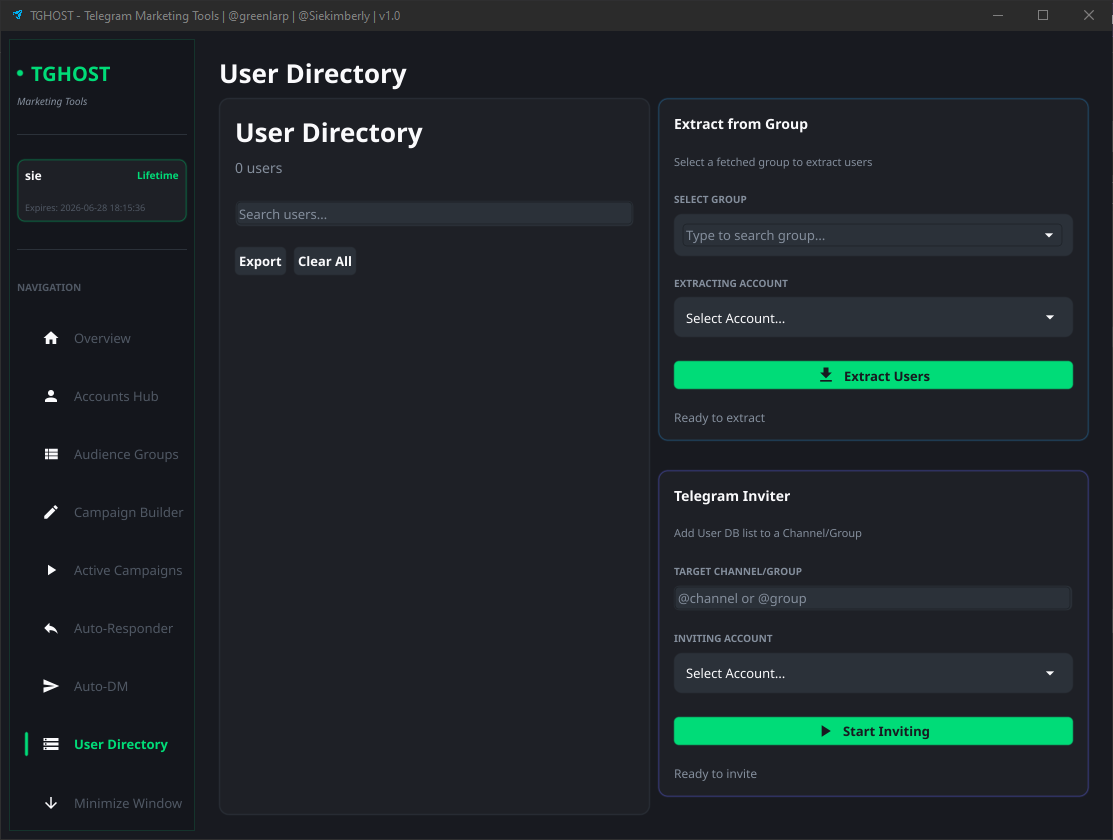This screenshot has height=840, width=1113.
Task: Click the 'Ready to invite' status
Action: click(715, 773)
